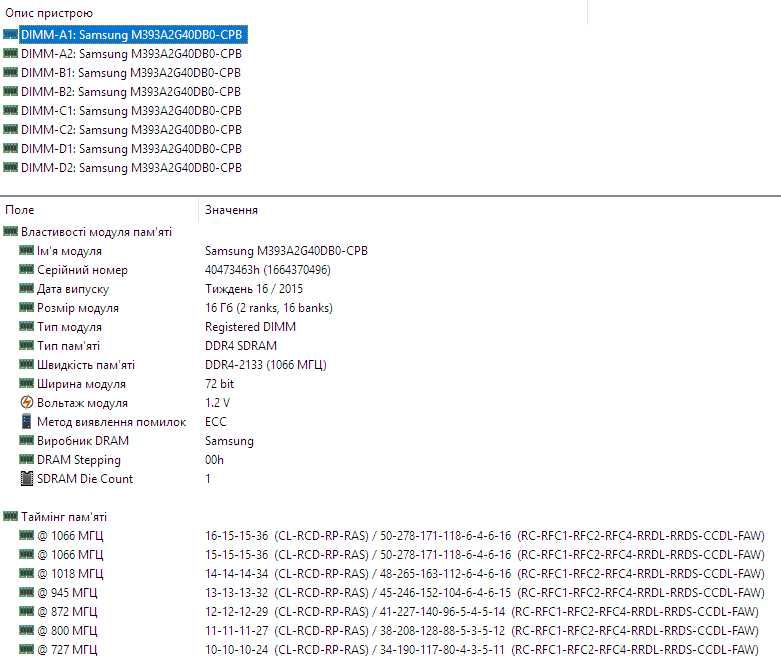Click the memory chip icon beside DIMM-A2
The height and width of the screenshot is (671, 781).
tap(10, 53)
